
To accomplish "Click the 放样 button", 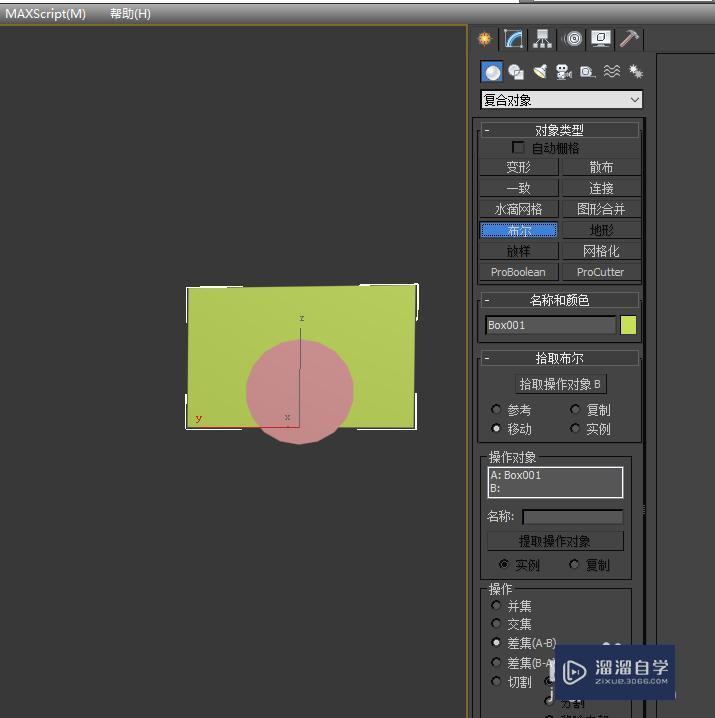I will (x=519, y=251).
